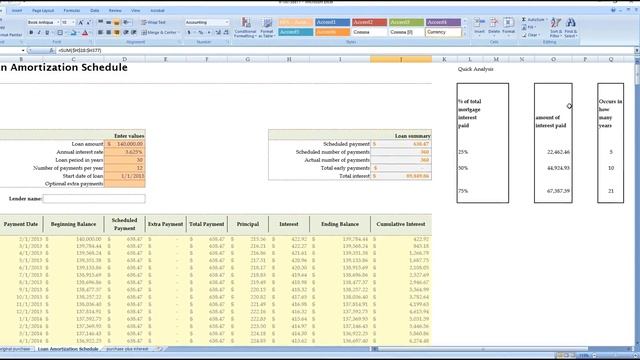
Task: Switch to purchase plus interest sheet tab
Action: tap(127, 349)
